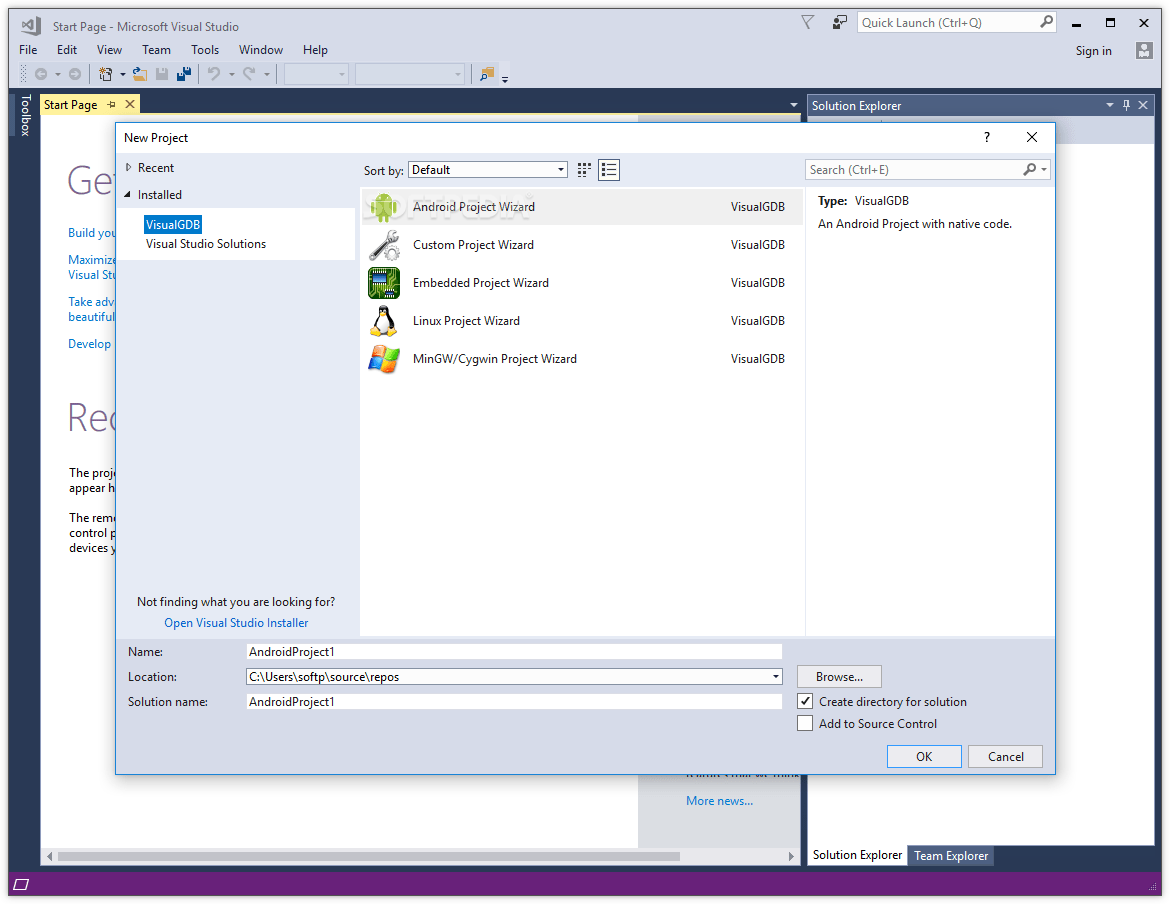
Task: Open the Toolbox side tab
Action: [25, 115]
